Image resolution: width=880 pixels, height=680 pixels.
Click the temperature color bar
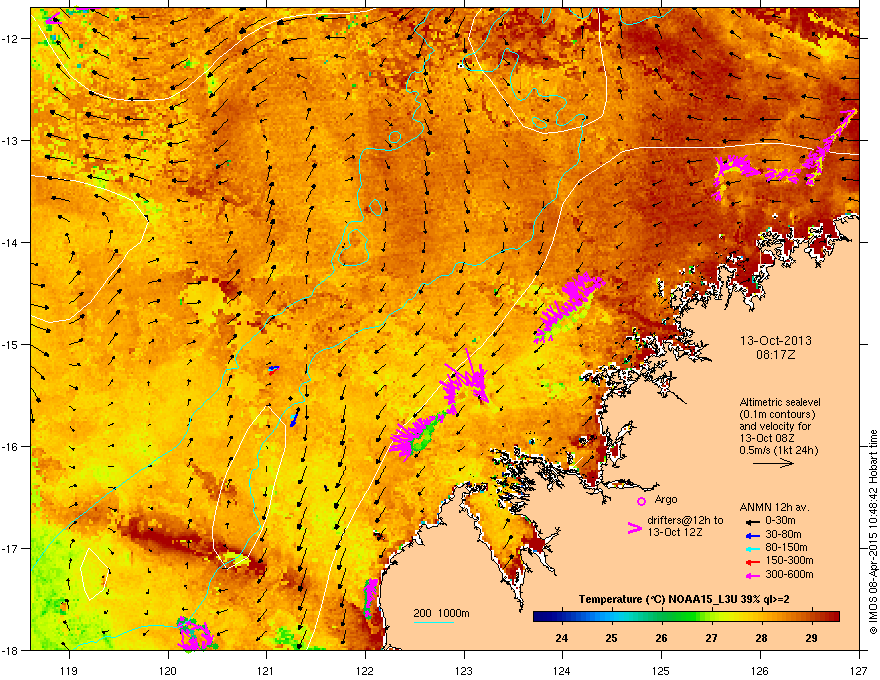(x=686, y=617)
